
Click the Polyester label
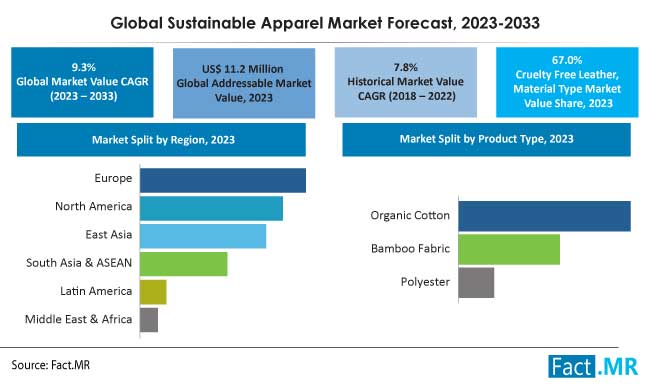[425, 282]
